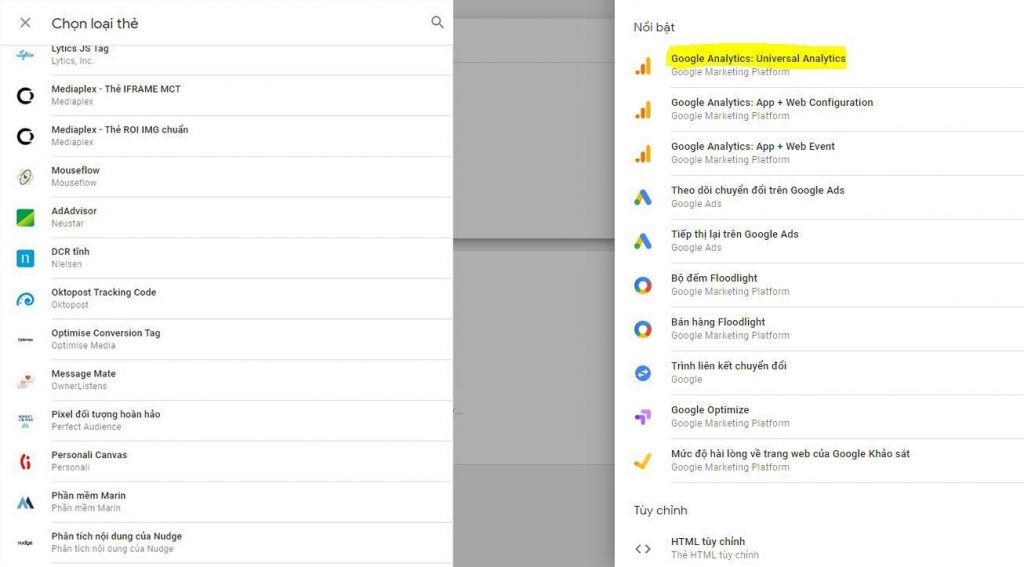Click App + Web Event analytics icon
1024x567 pixels.
pyautogui.click(x=643, y=154)
